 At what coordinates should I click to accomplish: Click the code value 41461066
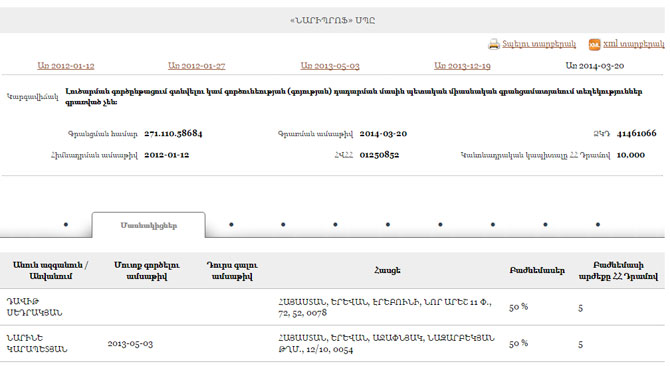tap(636, 133)
